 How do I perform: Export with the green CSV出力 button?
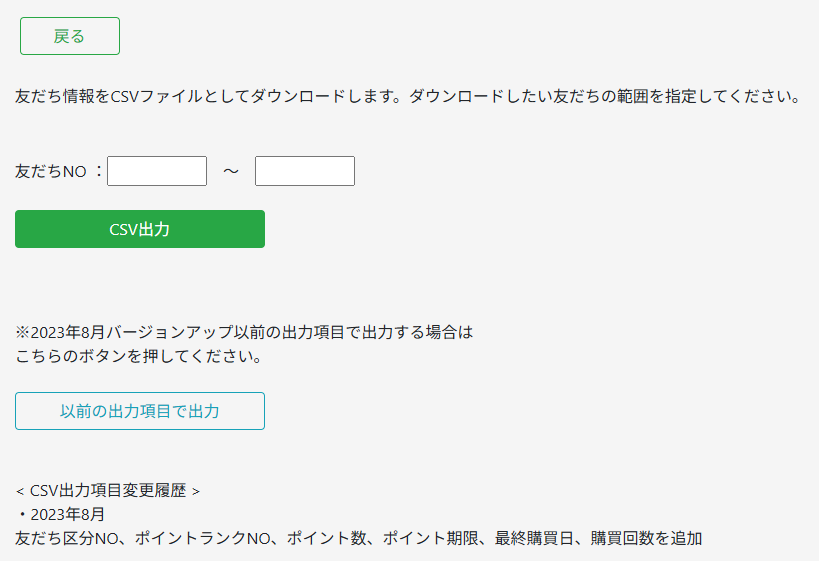click(140, 229)
